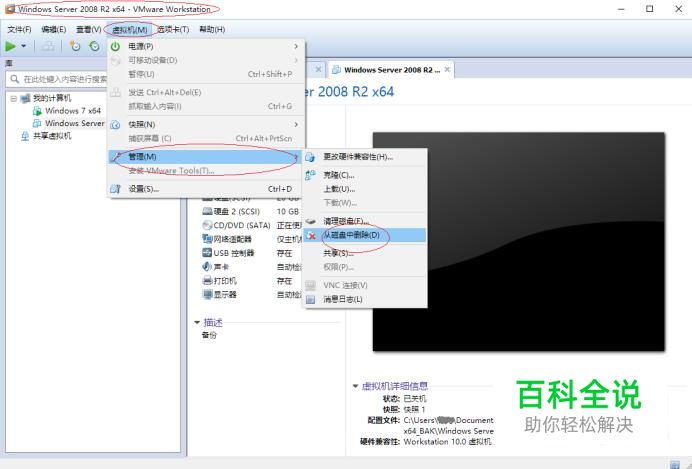This screenshot has width=692, height=469.
Task: Click the Windows 7 x64 VM icon
Action: [x=38, y=111]
